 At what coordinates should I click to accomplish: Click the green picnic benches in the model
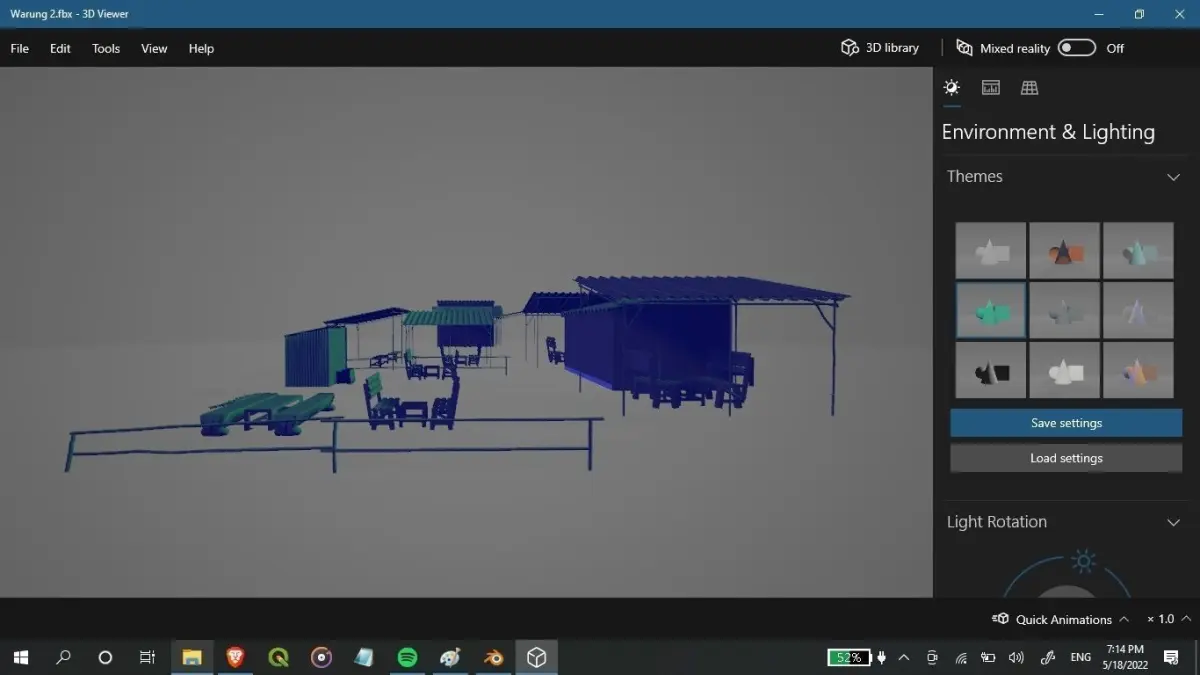(267, 413)
